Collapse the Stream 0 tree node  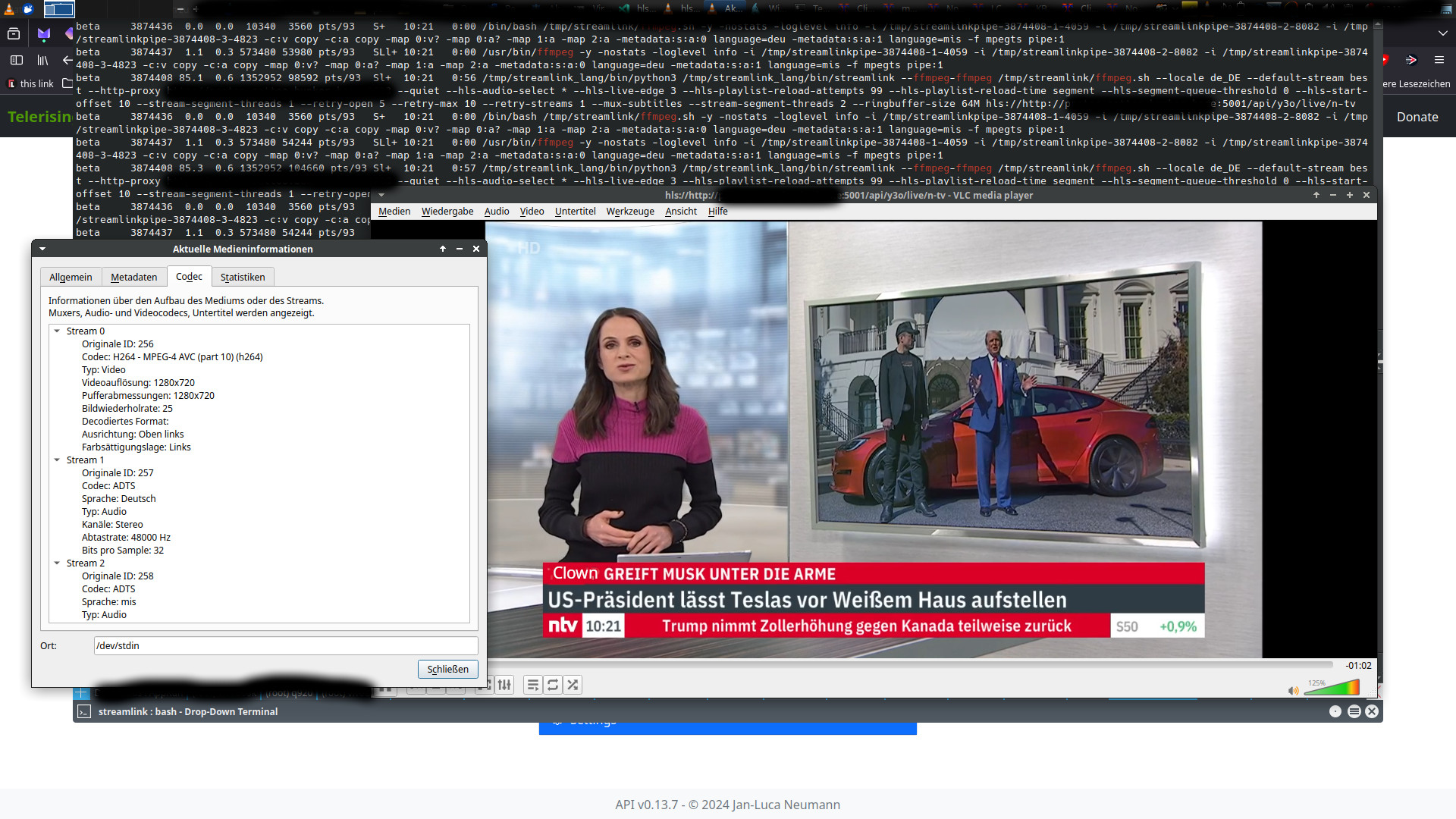point(57,331)
